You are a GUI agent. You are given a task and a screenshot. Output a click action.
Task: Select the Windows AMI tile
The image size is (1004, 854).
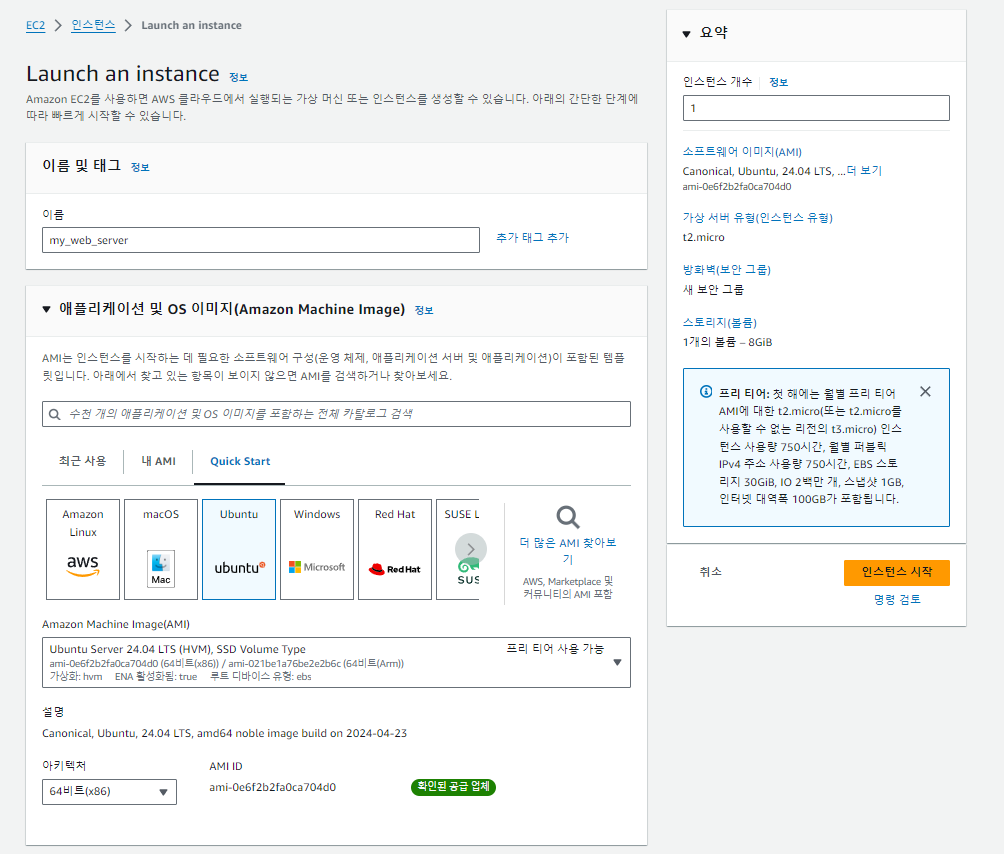coord(317,549)
